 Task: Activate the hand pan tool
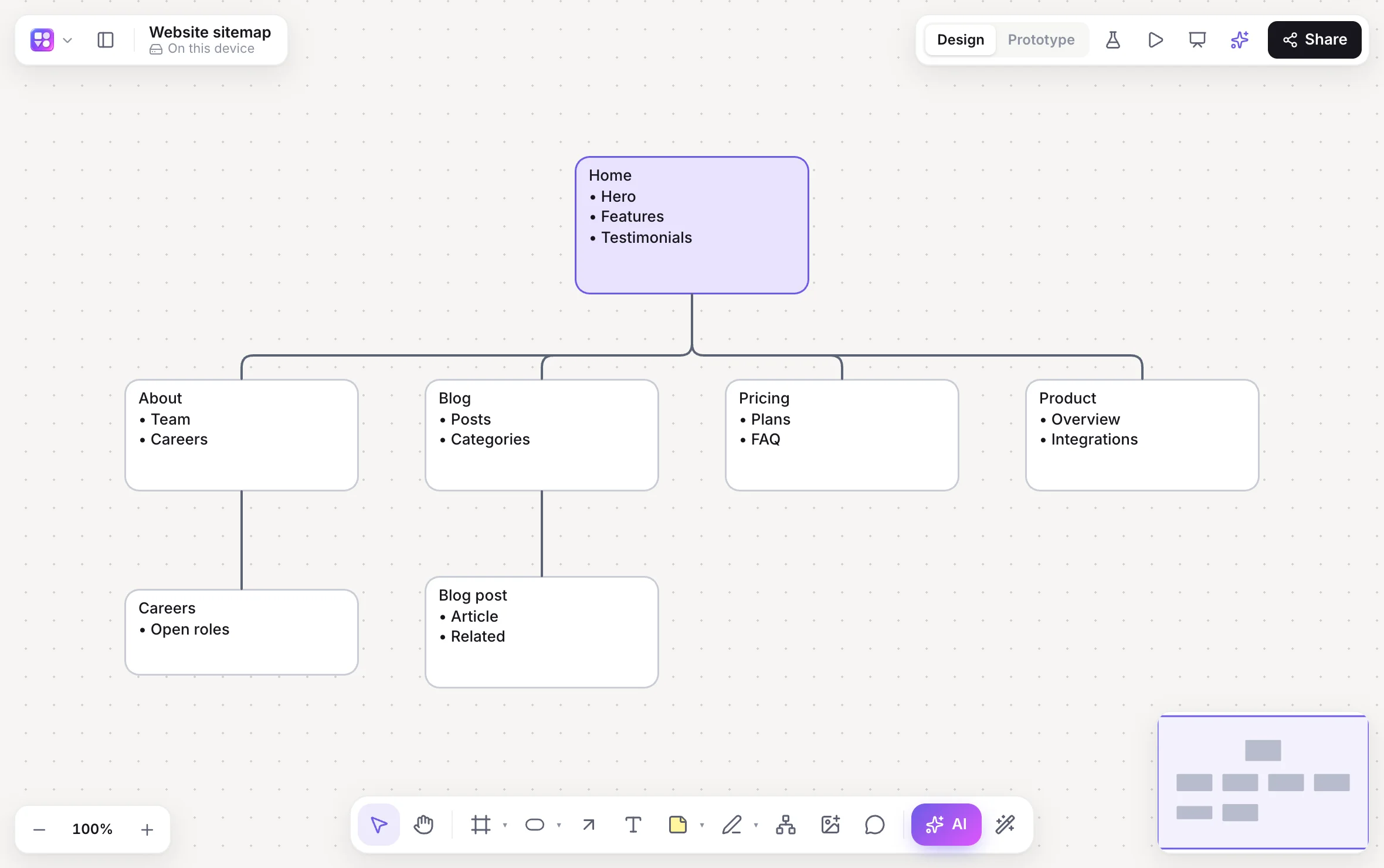(423, 825)
